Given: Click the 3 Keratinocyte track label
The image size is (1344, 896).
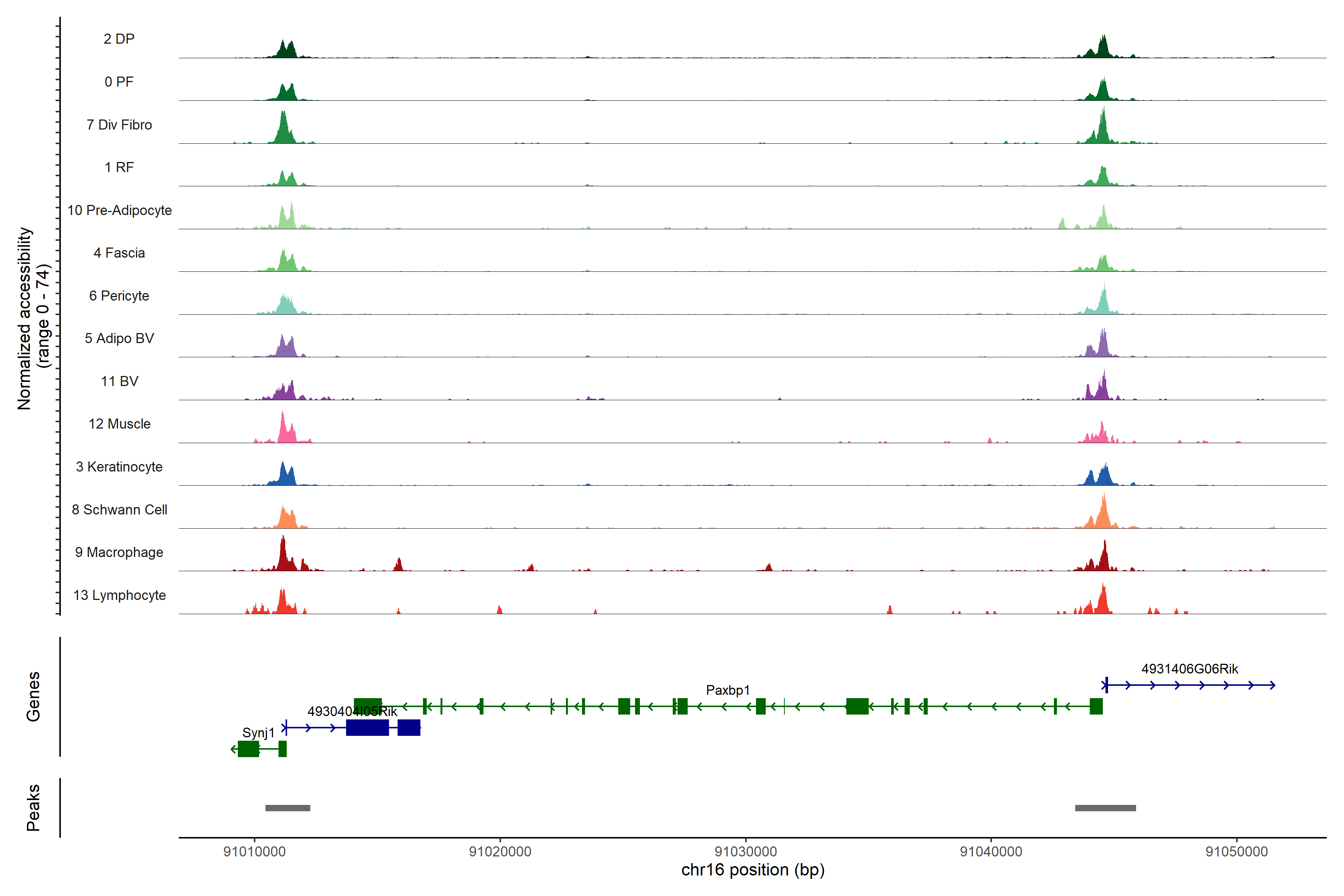Looking at the screenshot, I should coord(119,467).
